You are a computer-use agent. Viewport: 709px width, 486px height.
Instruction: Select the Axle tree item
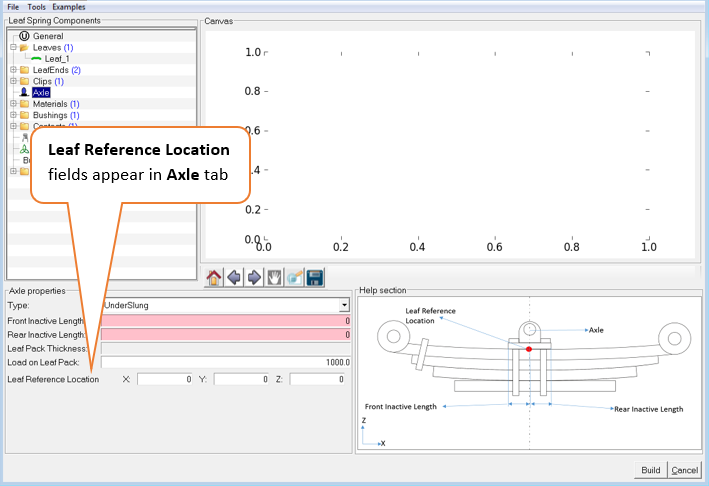pyautogui.click(x=40, y=93)
